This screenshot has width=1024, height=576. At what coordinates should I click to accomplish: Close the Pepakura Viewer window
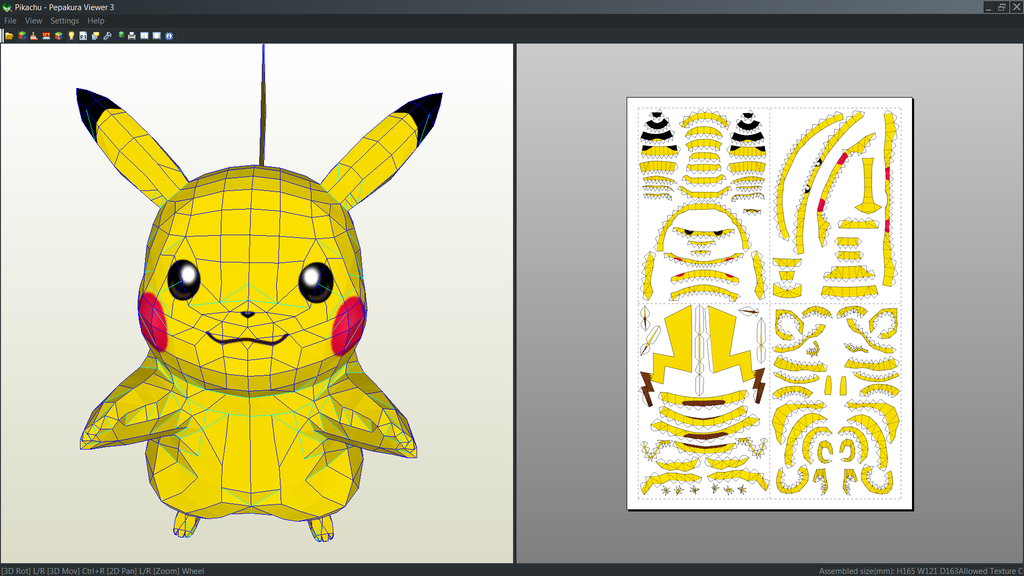click(1016, 7)
